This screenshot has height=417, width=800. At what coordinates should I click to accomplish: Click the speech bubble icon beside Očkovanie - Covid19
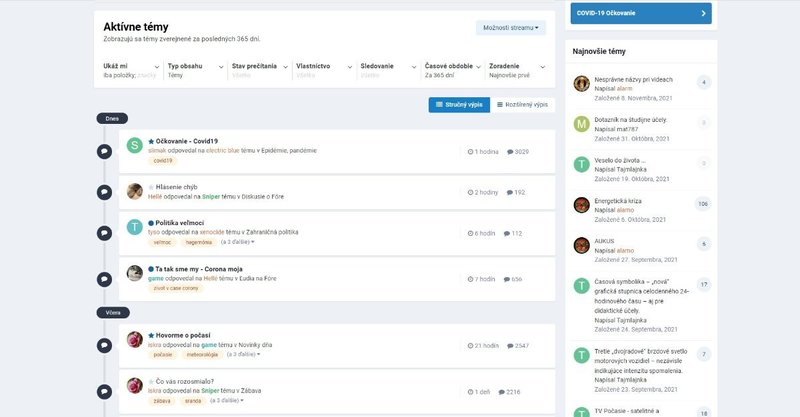[x=103, y=151]
